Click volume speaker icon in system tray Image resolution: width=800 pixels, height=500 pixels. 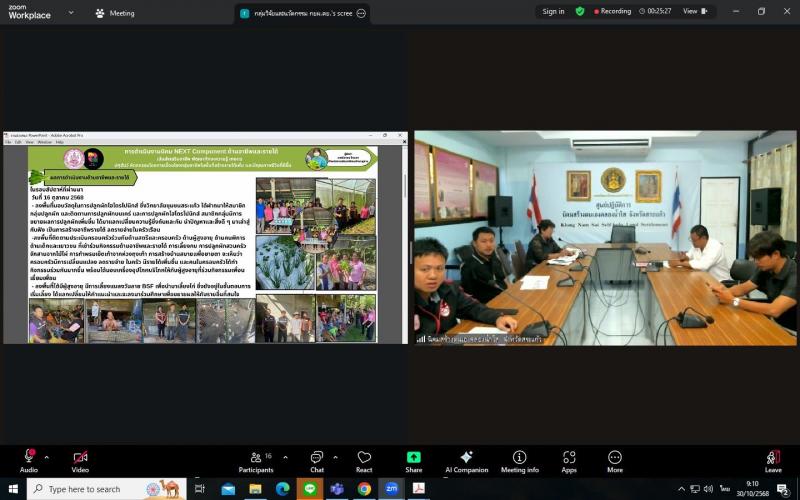tap(708, 489)
